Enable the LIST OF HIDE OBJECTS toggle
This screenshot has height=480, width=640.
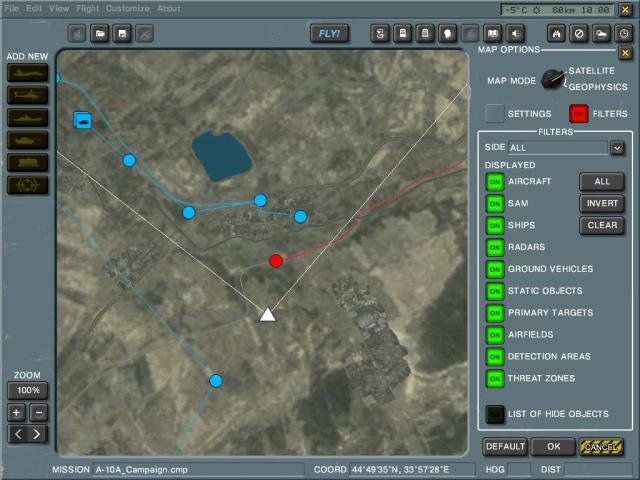point(494,414)
